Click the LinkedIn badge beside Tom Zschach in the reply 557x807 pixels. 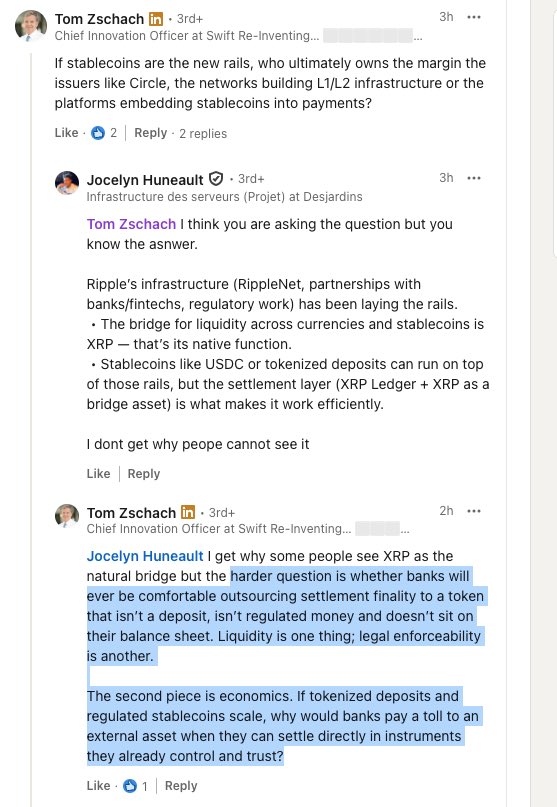coord(188,512)
